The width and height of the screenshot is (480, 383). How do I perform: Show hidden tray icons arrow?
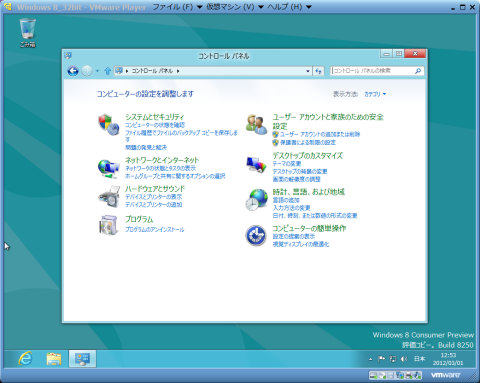(x=370, y=359)
